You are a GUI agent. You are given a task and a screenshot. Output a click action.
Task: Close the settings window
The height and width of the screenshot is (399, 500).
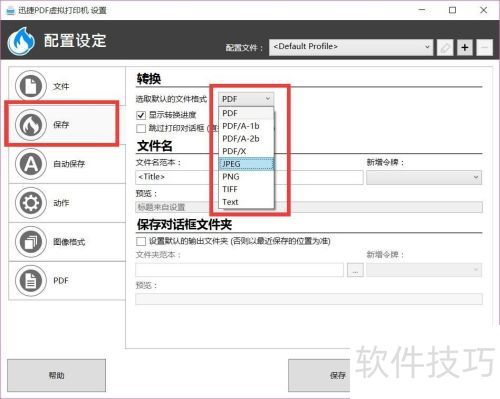(483, 10)
